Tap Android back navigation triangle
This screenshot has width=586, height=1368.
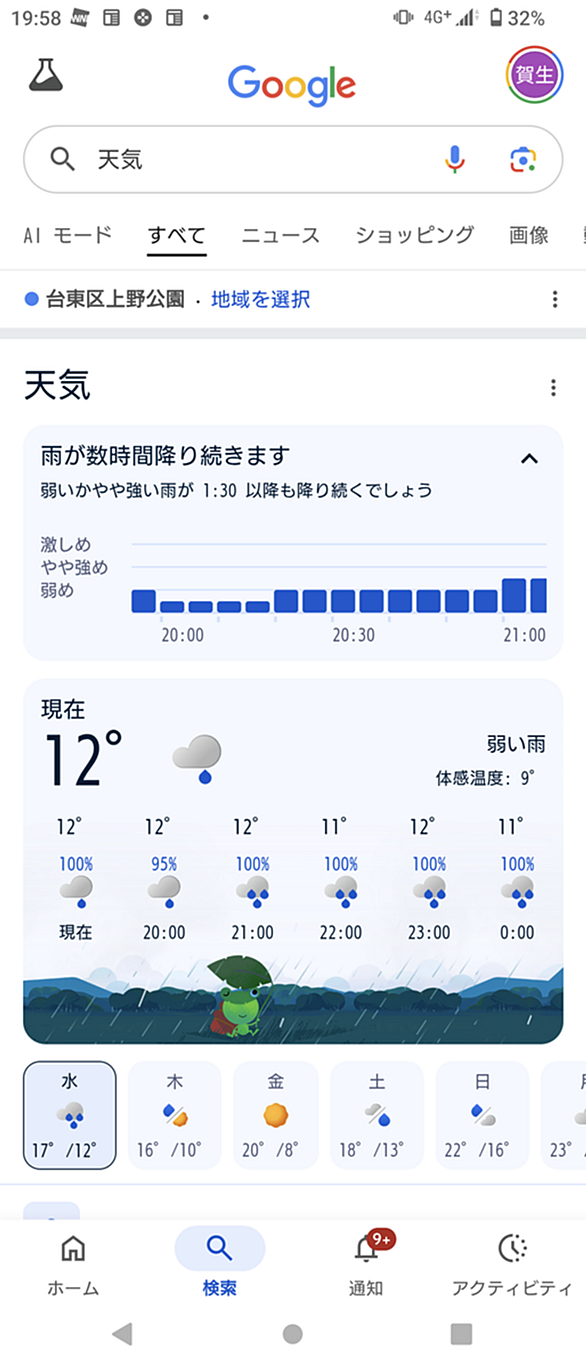pyautogui.click(x=122, y=1333)
